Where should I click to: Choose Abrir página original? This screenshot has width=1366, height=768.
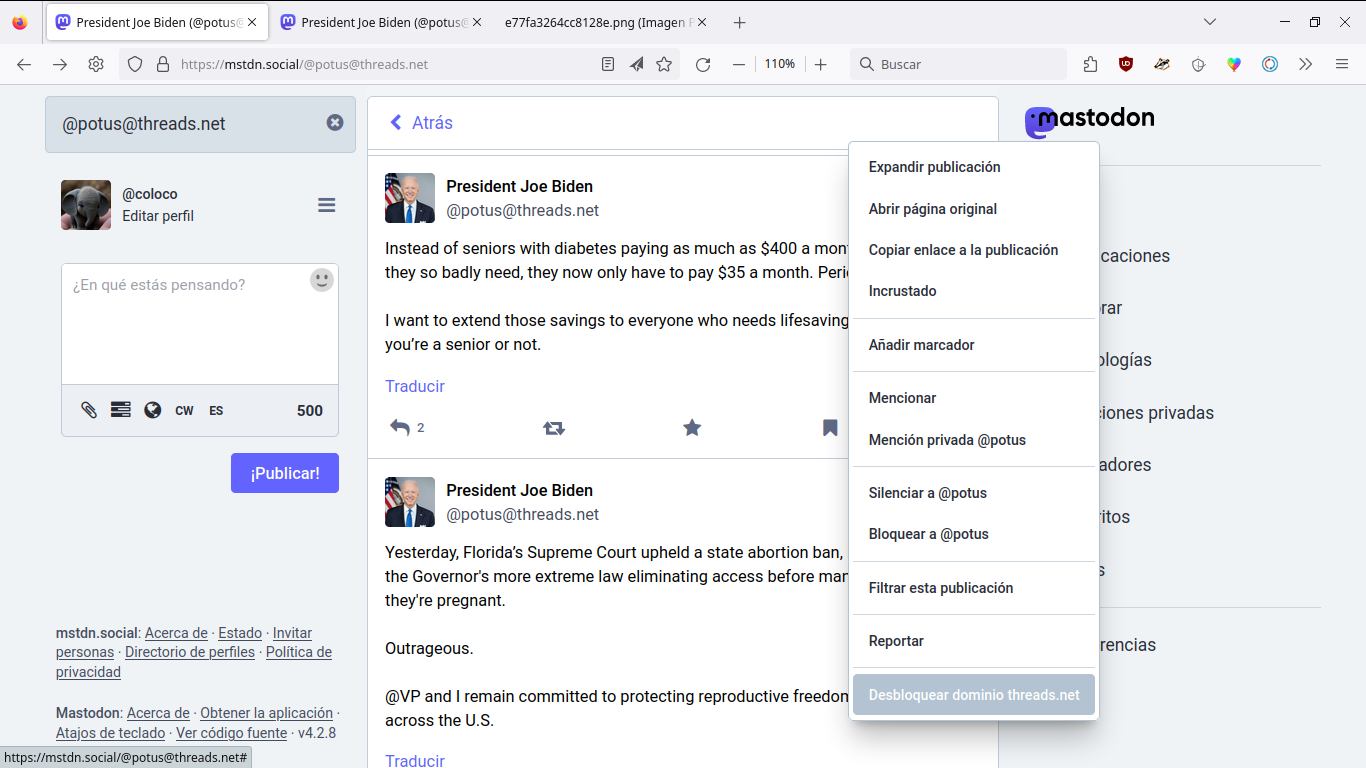(974, 209)
